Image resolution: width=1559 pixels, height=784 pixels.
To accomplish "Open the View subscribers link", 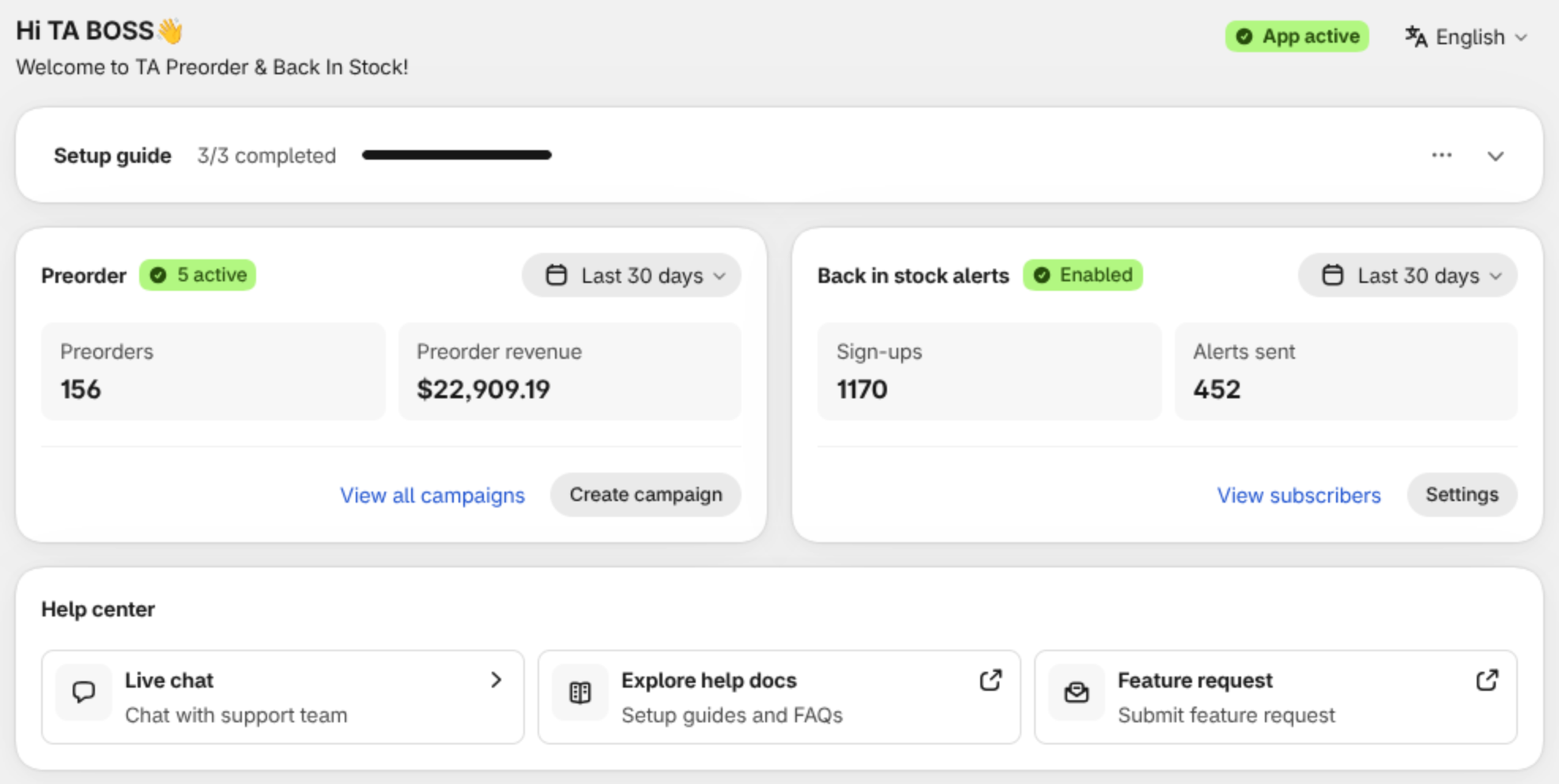I will tap(1299, 496).
